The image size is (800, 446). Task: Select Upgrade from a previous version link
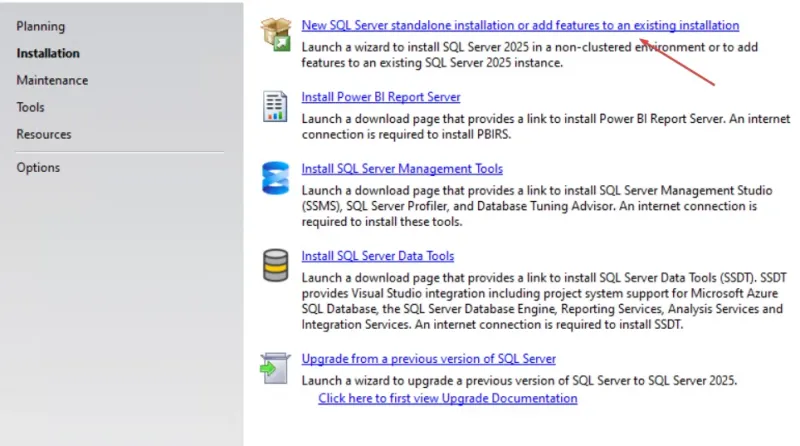[x=428, y=358]
